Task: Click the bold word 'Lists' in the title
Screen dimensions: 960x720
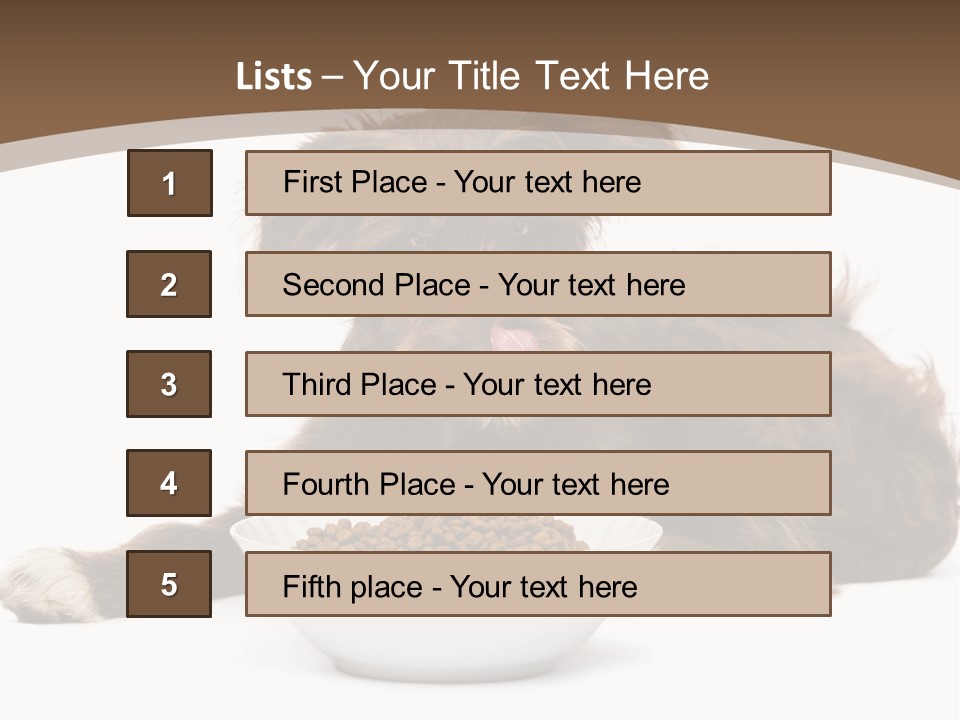Action: tap(274, 76)
